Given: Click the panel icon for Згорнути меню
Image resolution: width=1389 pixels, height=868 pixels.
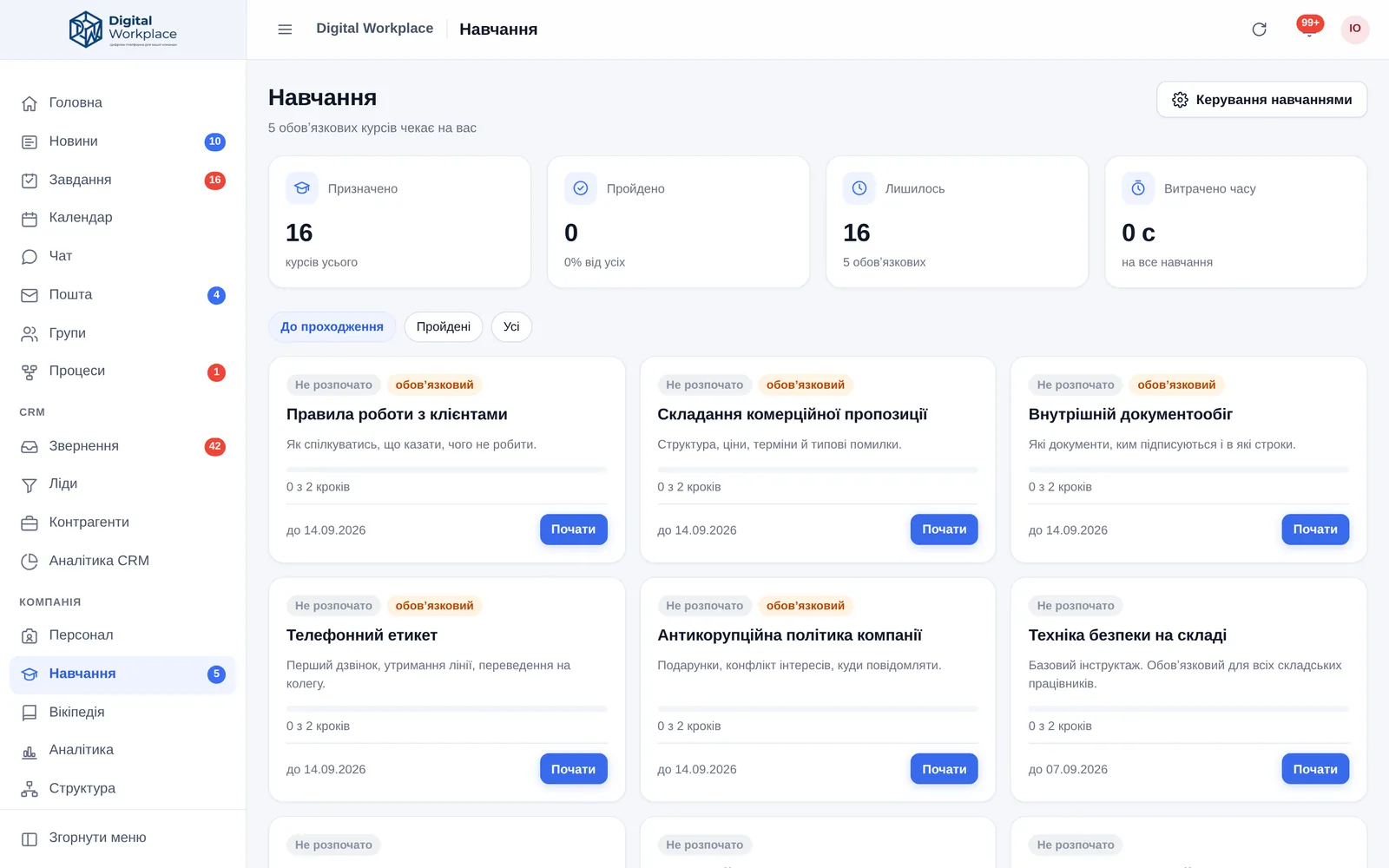Looking at the screenshot, I should click(x=30, y=839).
